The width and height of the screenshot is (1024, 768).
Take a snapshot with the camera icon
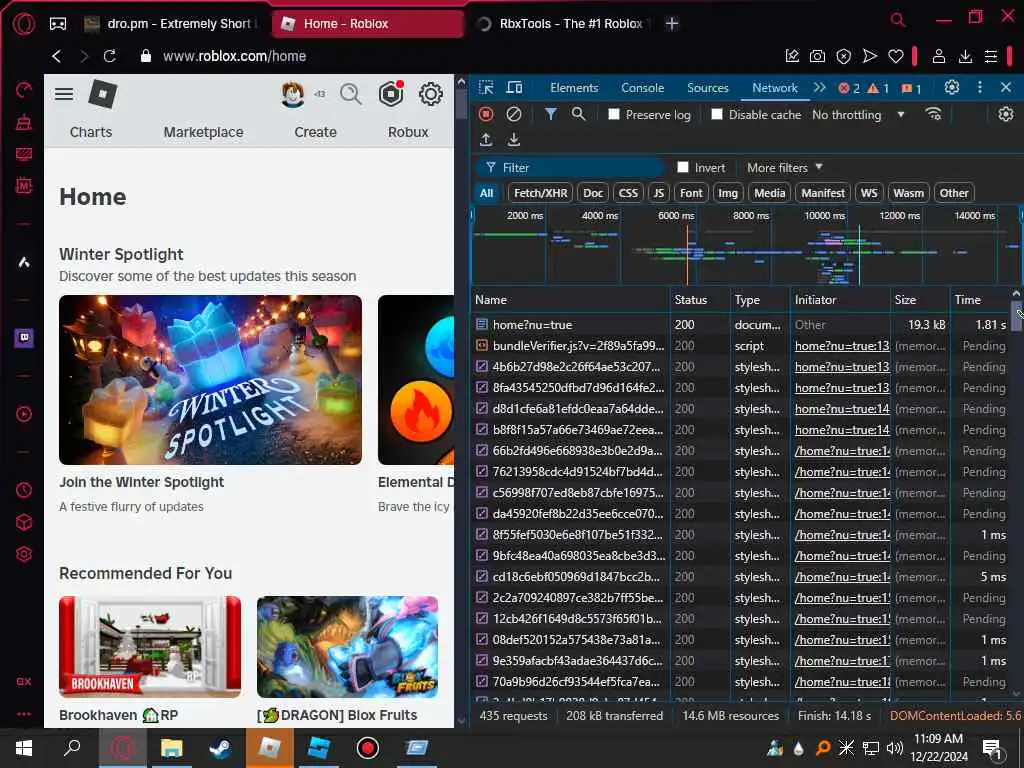point(818,56)
